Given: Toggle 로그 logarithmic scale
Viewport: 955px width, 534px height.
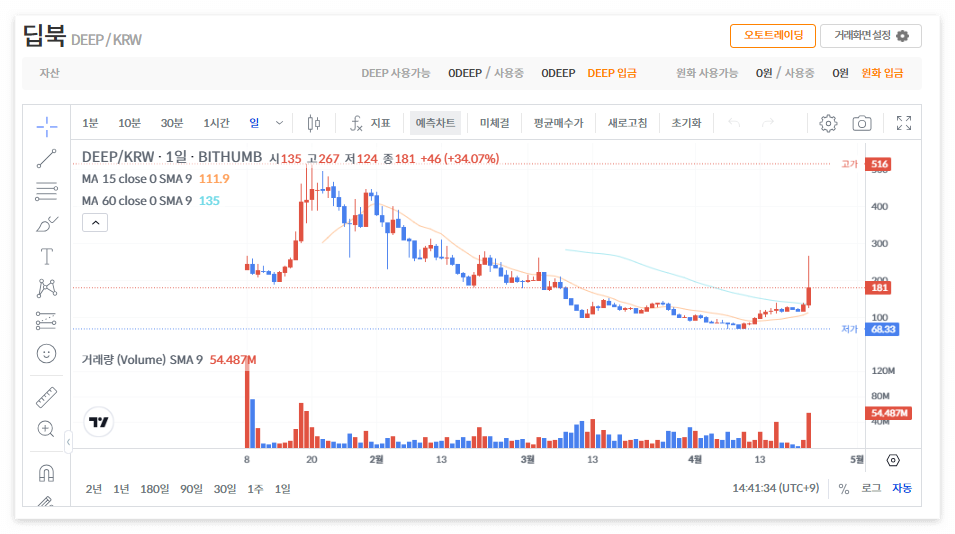Looking at the screenshot, I should [x=871, y=488].
